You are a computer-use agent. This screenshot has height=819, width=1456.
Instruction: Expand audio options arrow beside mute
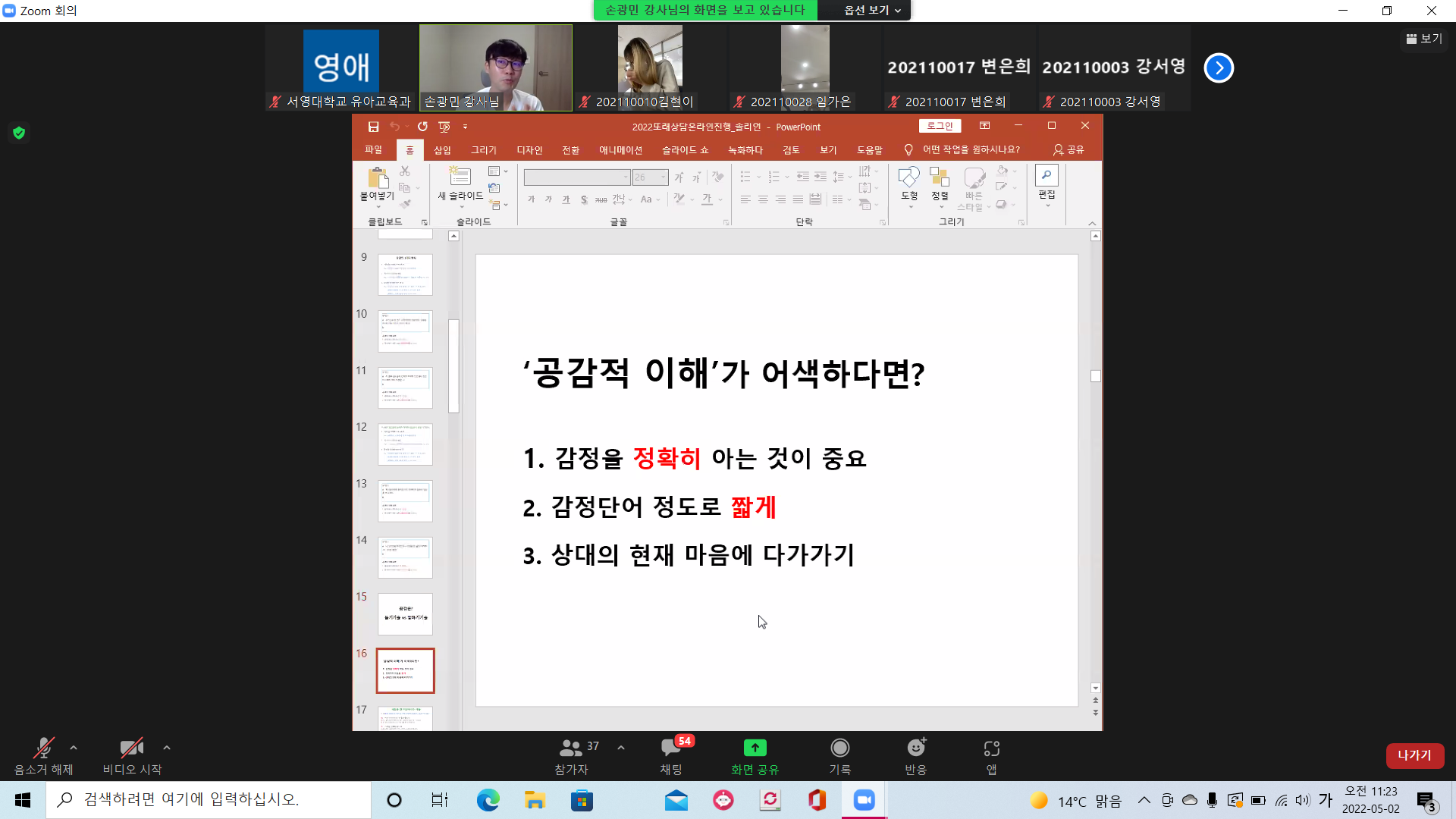74,748
